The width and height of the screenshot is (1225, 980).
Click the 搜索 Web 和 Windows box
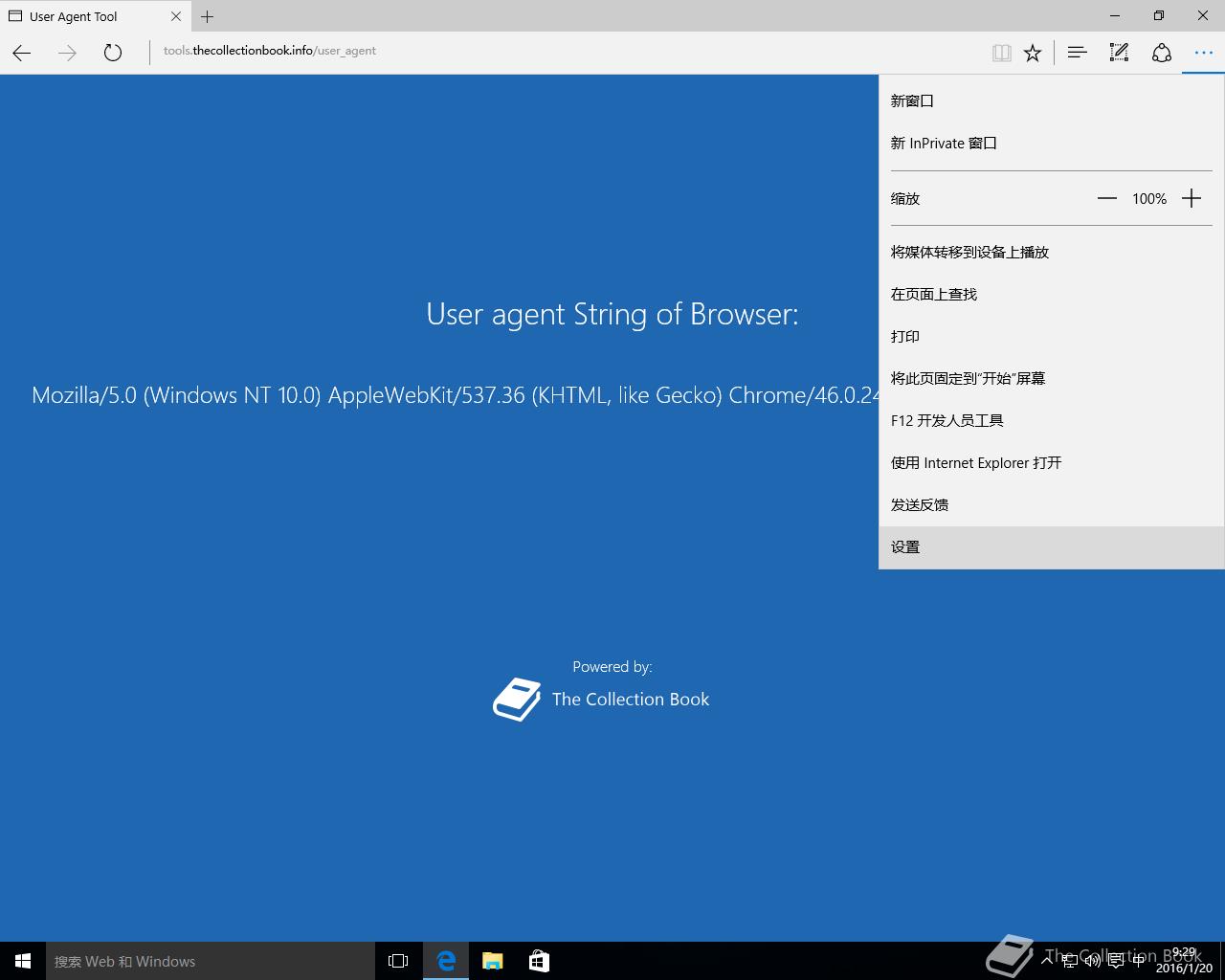point(211,961)
